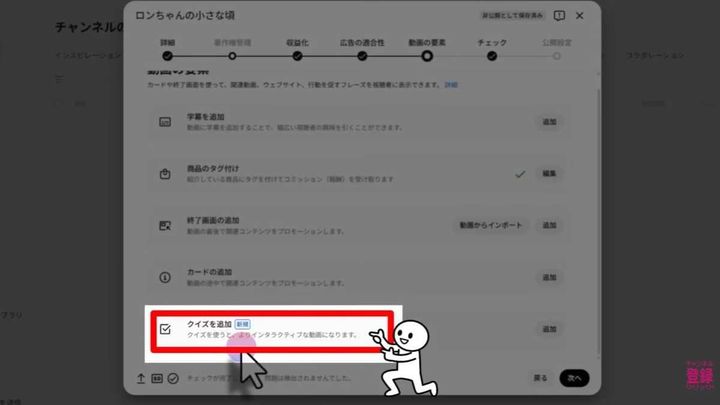The height and width of the screenshot is (405, 720).
Task: Click the 動画からインポート button
Action: [x=491, y=225]
